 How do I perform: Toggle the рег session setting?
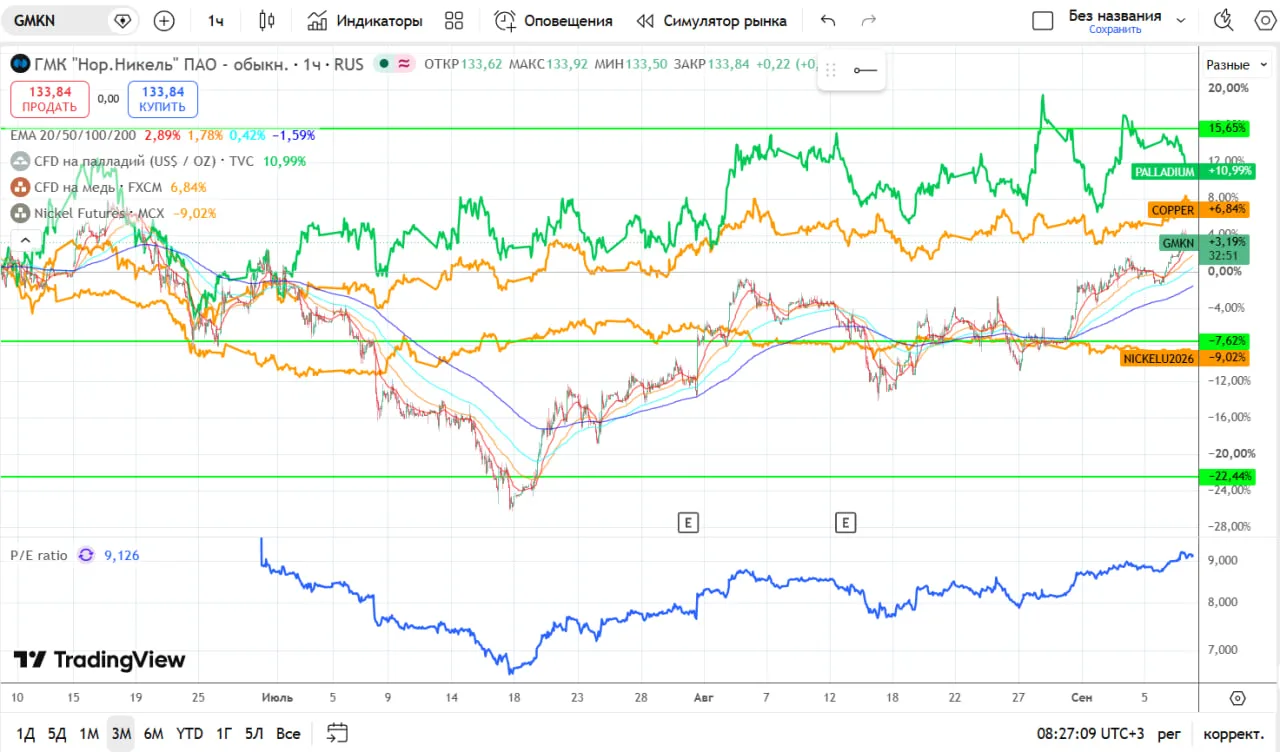pyautogui.click(x=1169, y=734)
